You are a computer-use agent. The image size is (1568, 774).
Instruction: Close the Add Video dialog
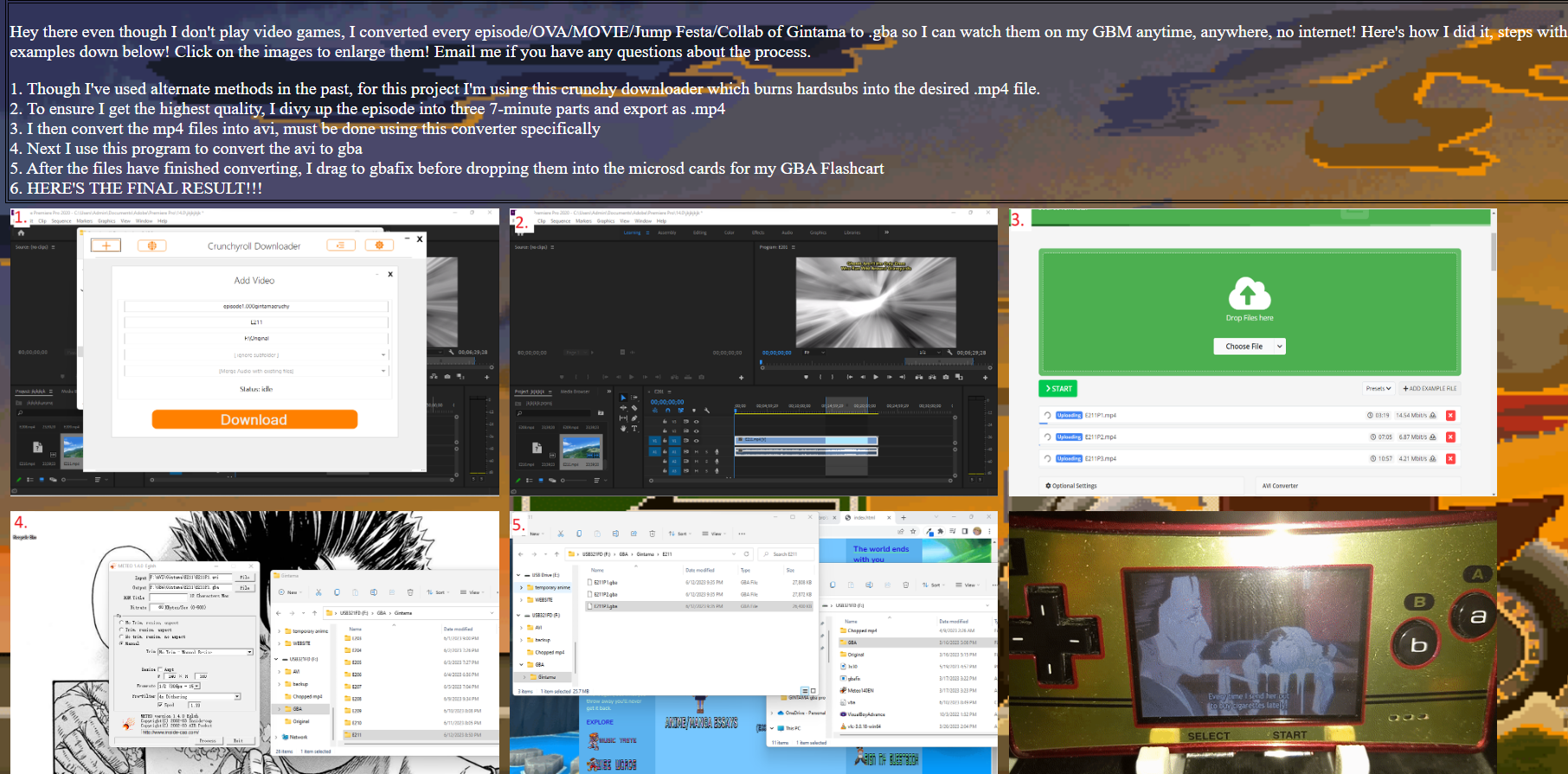390,274
